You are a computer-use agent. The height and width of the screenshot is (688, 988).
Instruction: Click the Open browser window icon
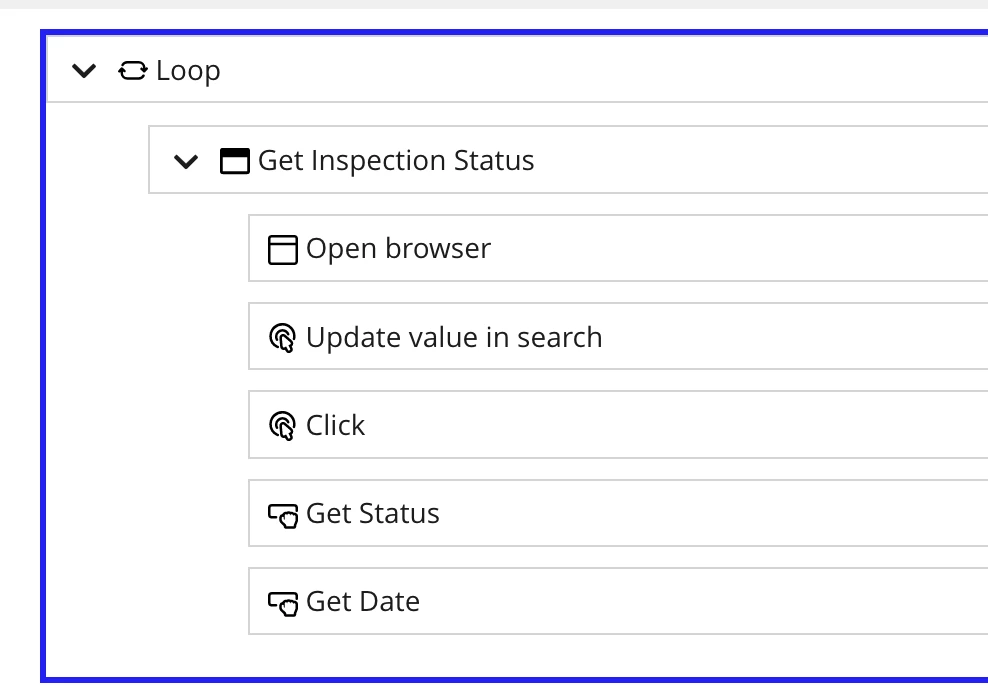point(282,249)
